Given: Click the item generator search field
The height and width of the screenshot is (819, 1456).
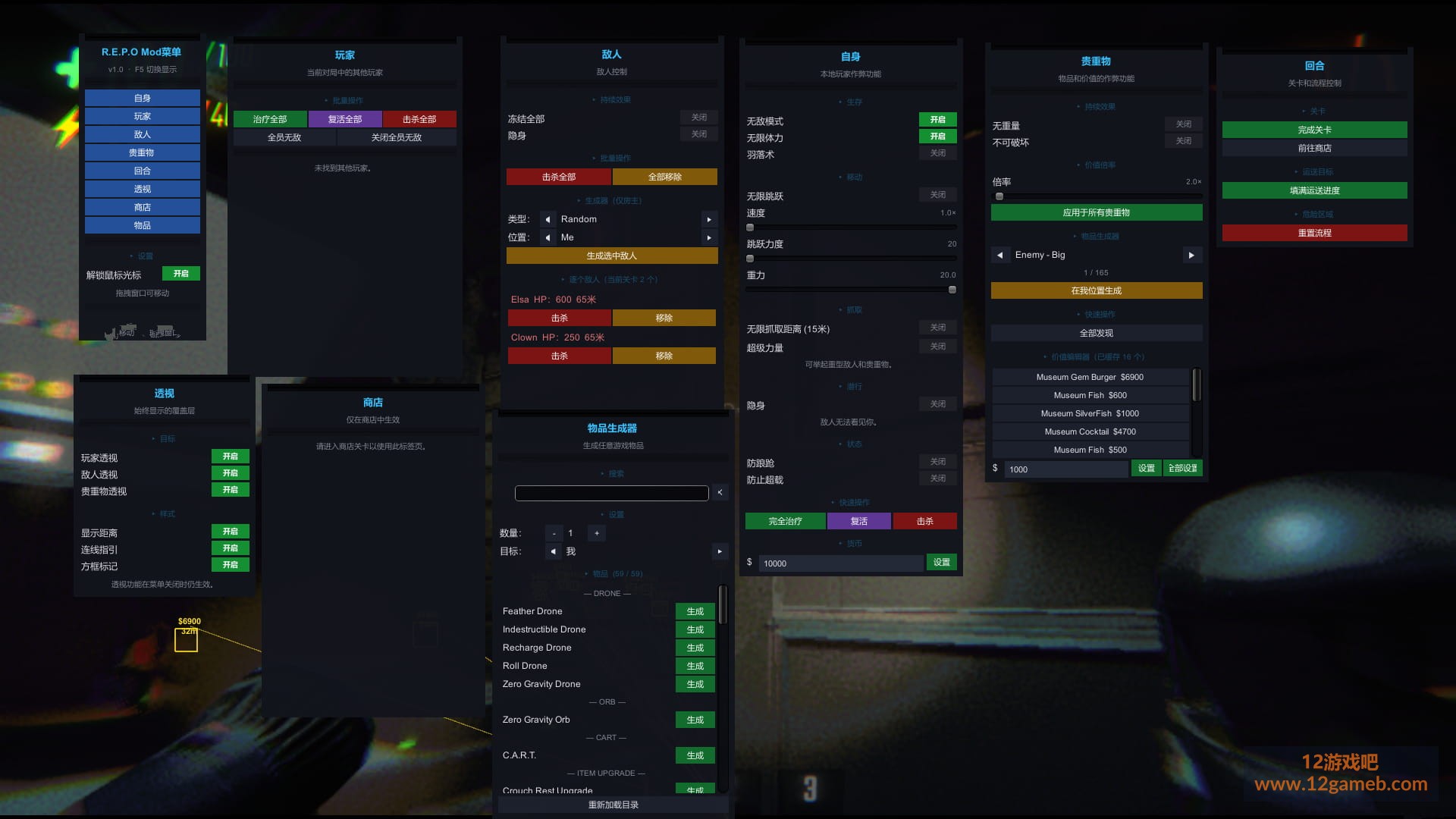Looking at the screenshot, I should 612,493.
